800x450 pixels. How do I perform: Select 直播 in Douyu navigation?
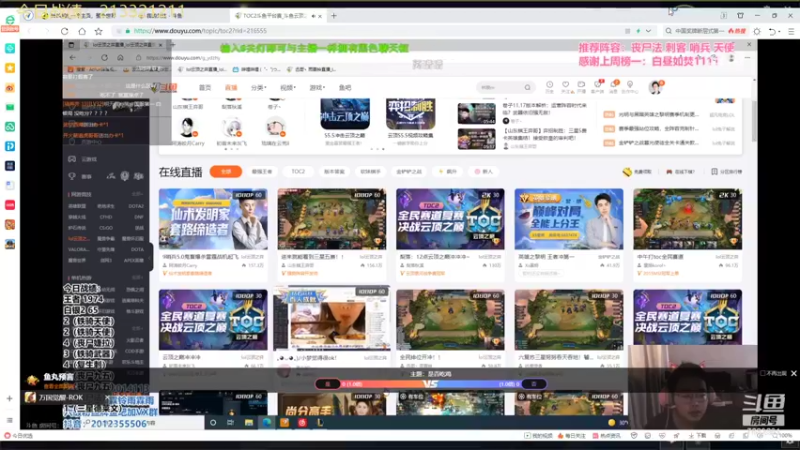click(x=231, y=88)
